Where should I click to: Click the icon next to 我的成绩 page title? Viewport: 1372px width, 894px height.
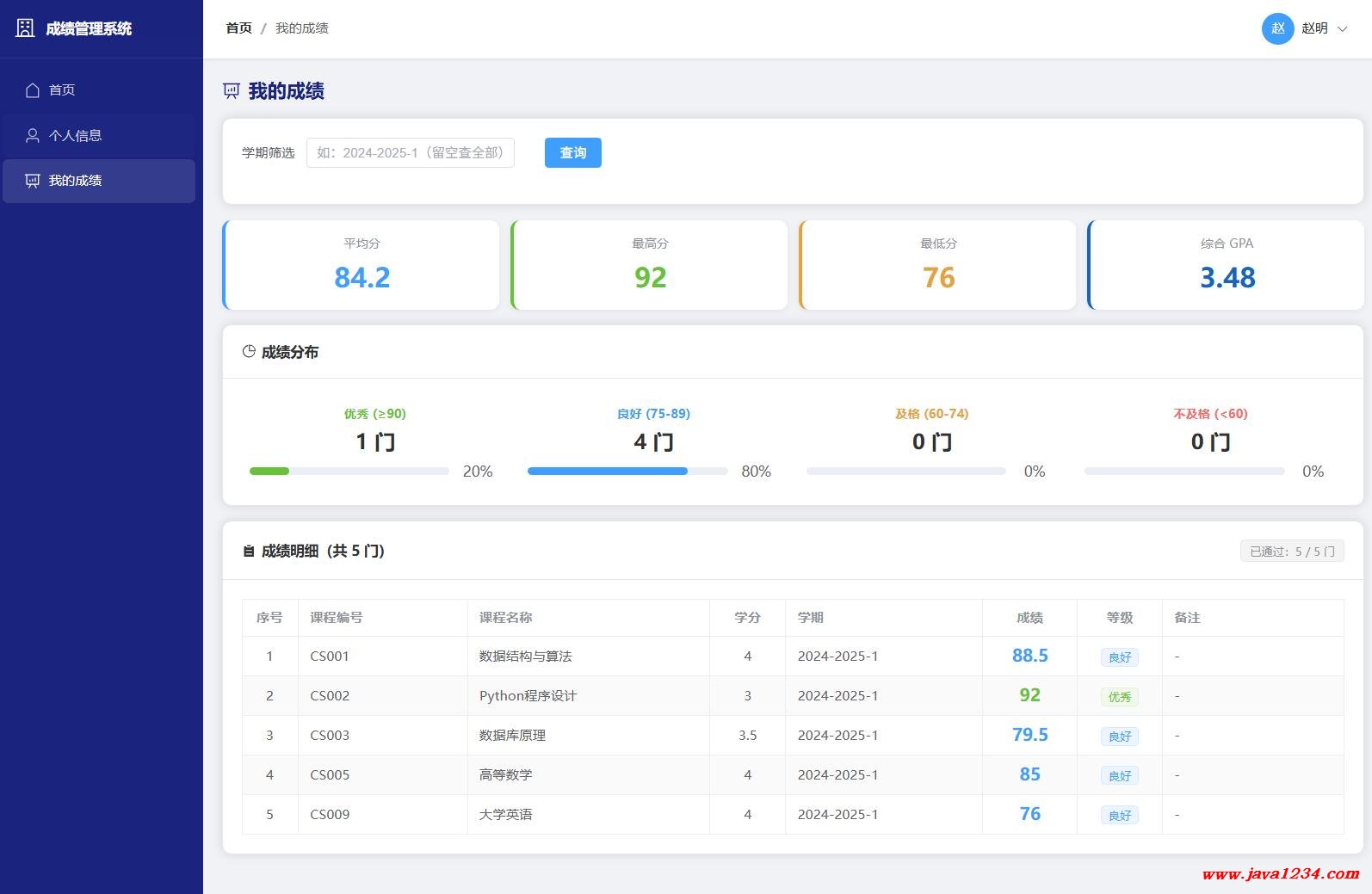(232, 91)
